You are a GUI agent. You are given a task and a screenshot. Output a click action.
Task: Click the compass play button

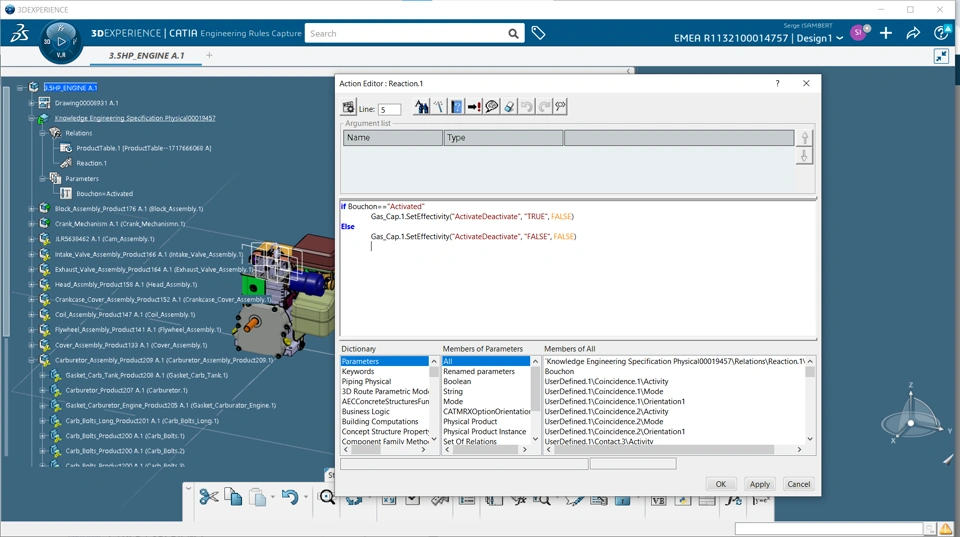(61, 41)
